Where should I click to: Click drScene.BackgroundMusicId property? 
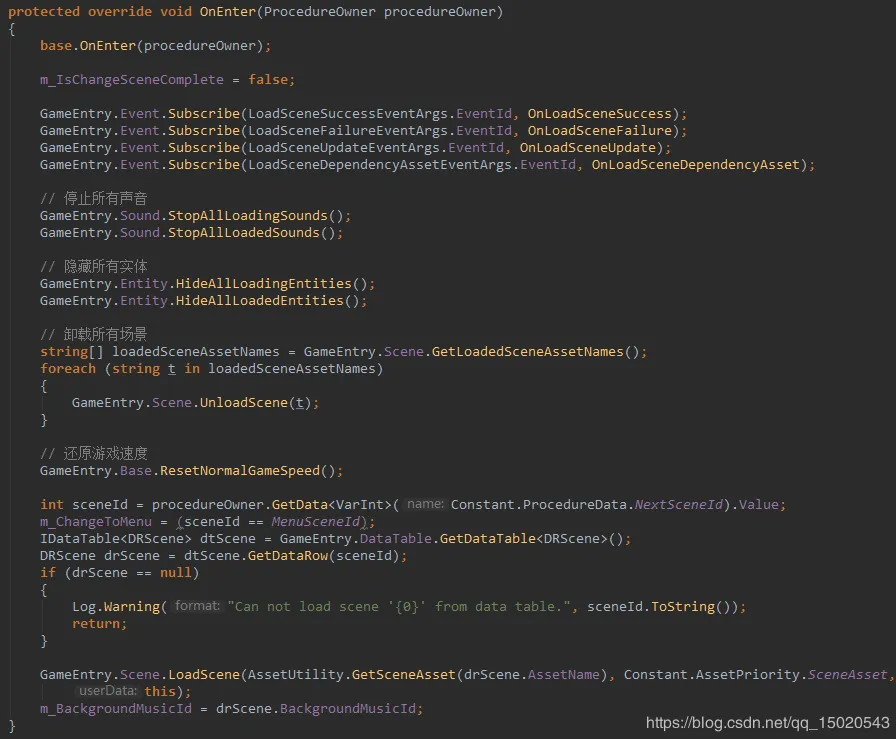pos(315,709)
